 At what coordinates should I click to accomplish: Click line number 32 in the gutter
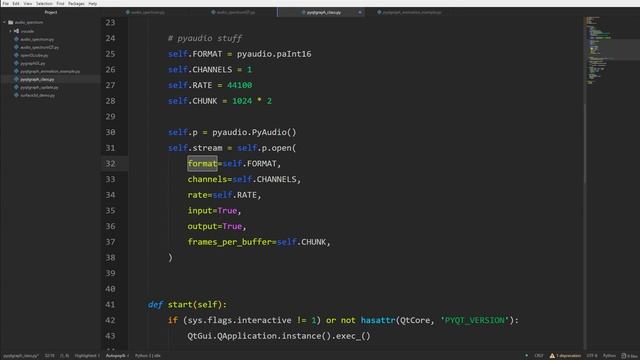tap(110, 164)
